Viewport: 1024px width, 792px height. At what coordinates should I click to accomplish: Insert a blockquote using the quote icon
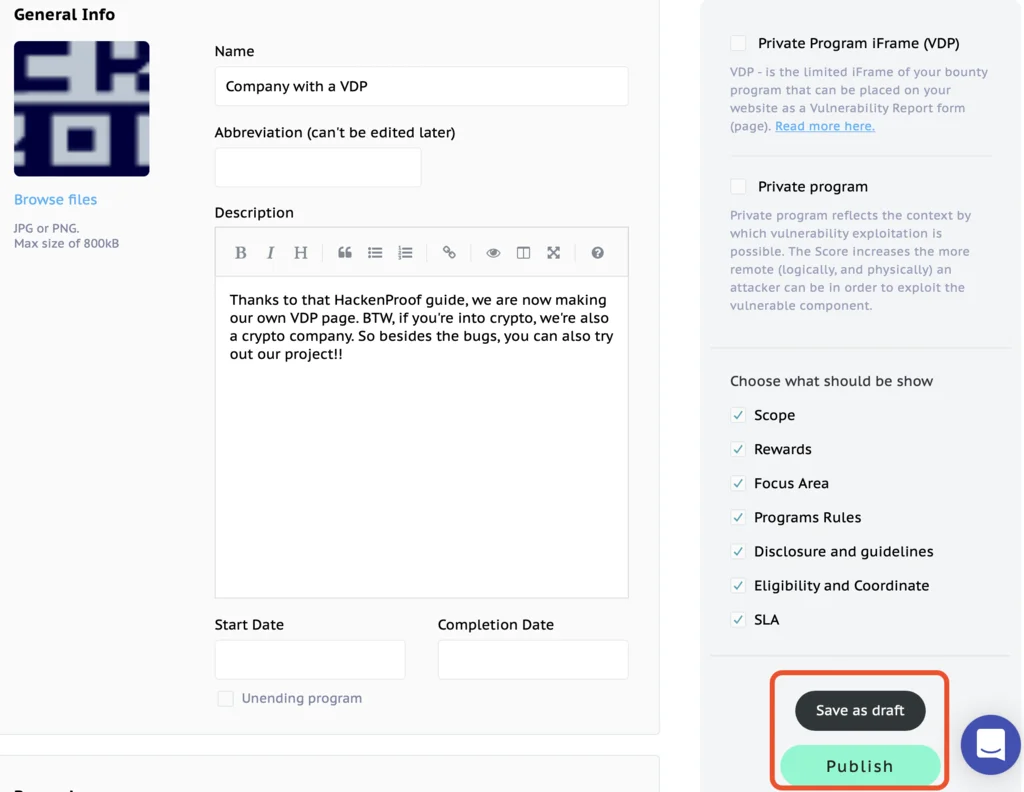click(x=345, y=253)
